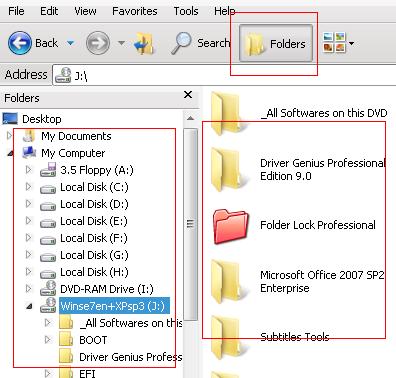The image size is (396, 378).
Task: Click the Local Disk (E:) drive icon
Action: (48, 223)
